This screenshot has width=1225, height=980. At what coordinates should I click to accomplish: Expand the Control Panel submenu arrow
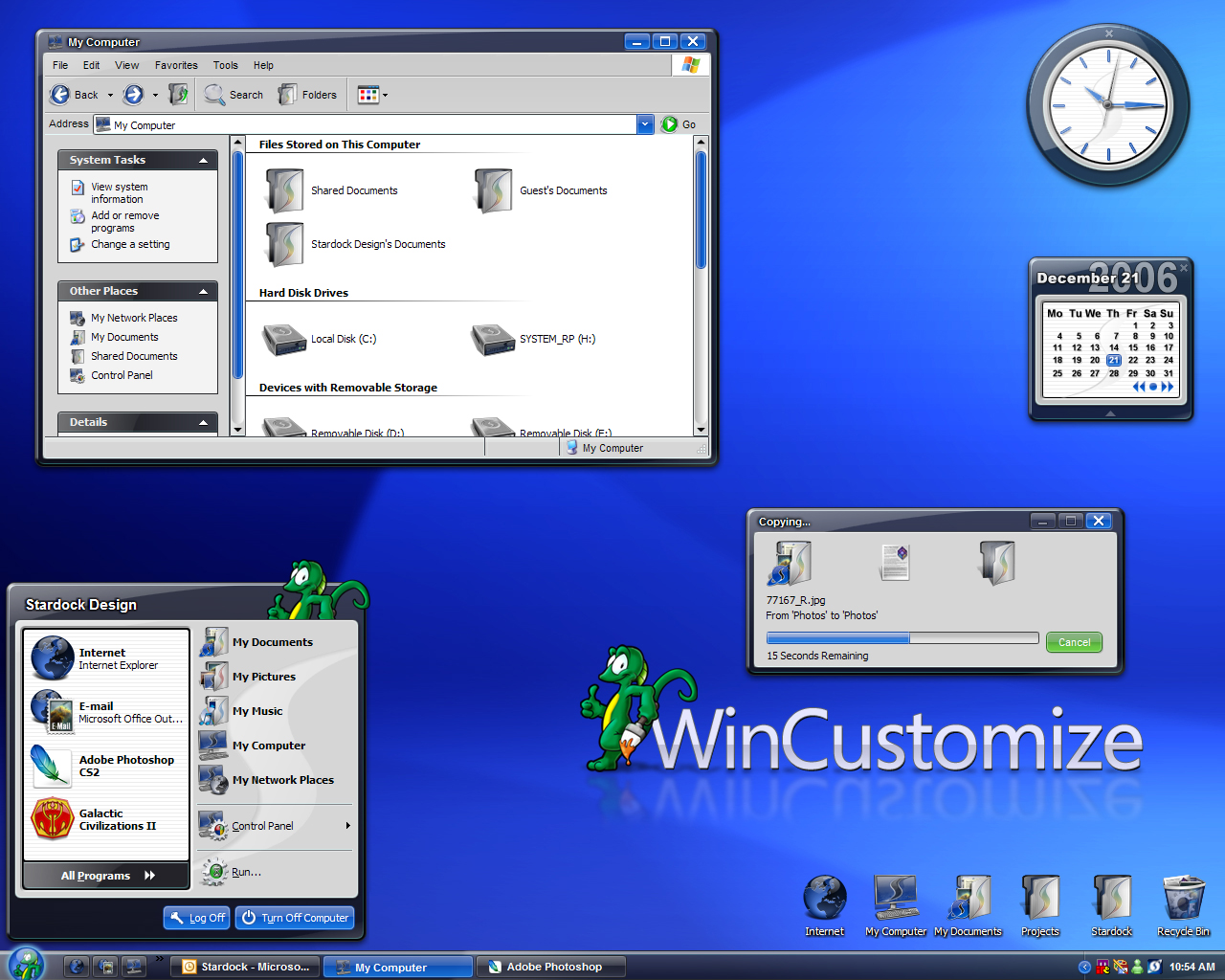click(347, 826)
